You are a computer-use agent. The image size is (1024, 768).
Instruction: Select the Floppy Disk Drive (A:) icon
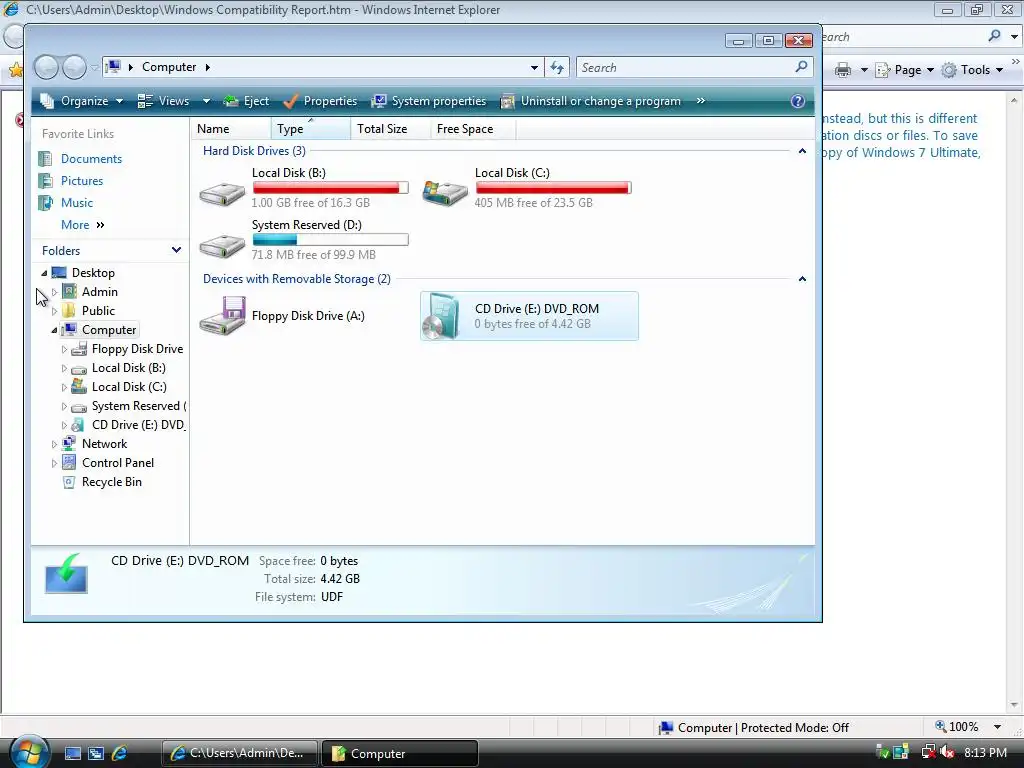pyautogui.click(x=222, y=316)
